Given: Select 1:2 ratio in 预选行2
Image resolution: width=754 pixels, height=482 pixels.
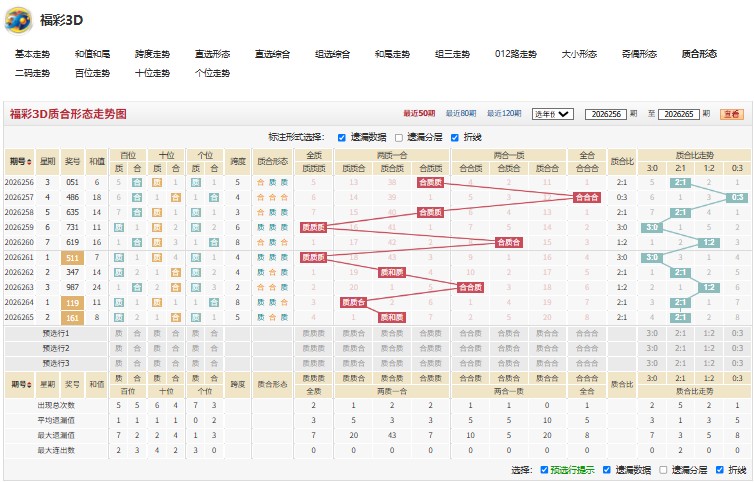Looking at the screenshot, I should coord(709,348).
